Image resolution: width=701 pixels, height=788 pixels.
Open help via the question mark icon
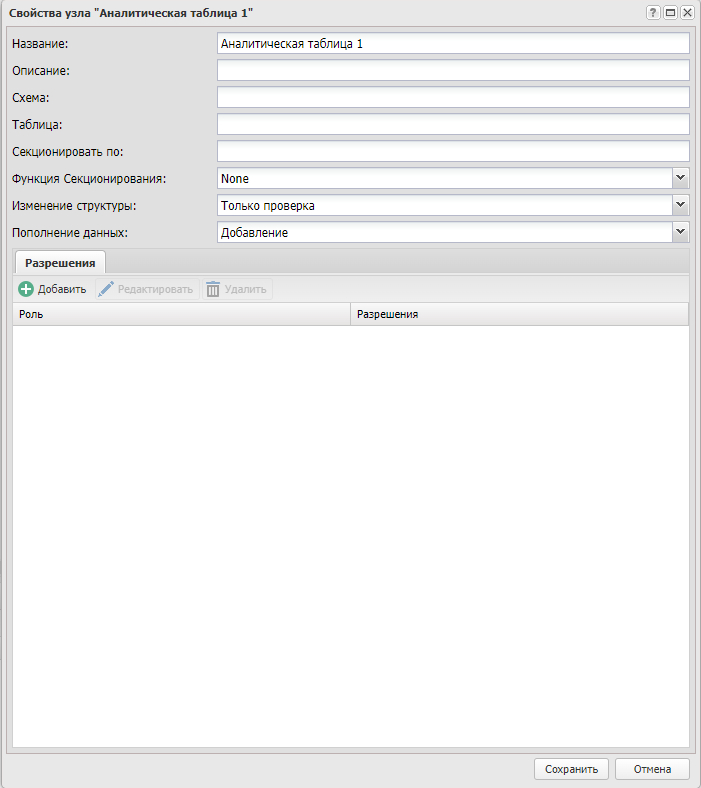pyautogui.click(x=653, y=12)
